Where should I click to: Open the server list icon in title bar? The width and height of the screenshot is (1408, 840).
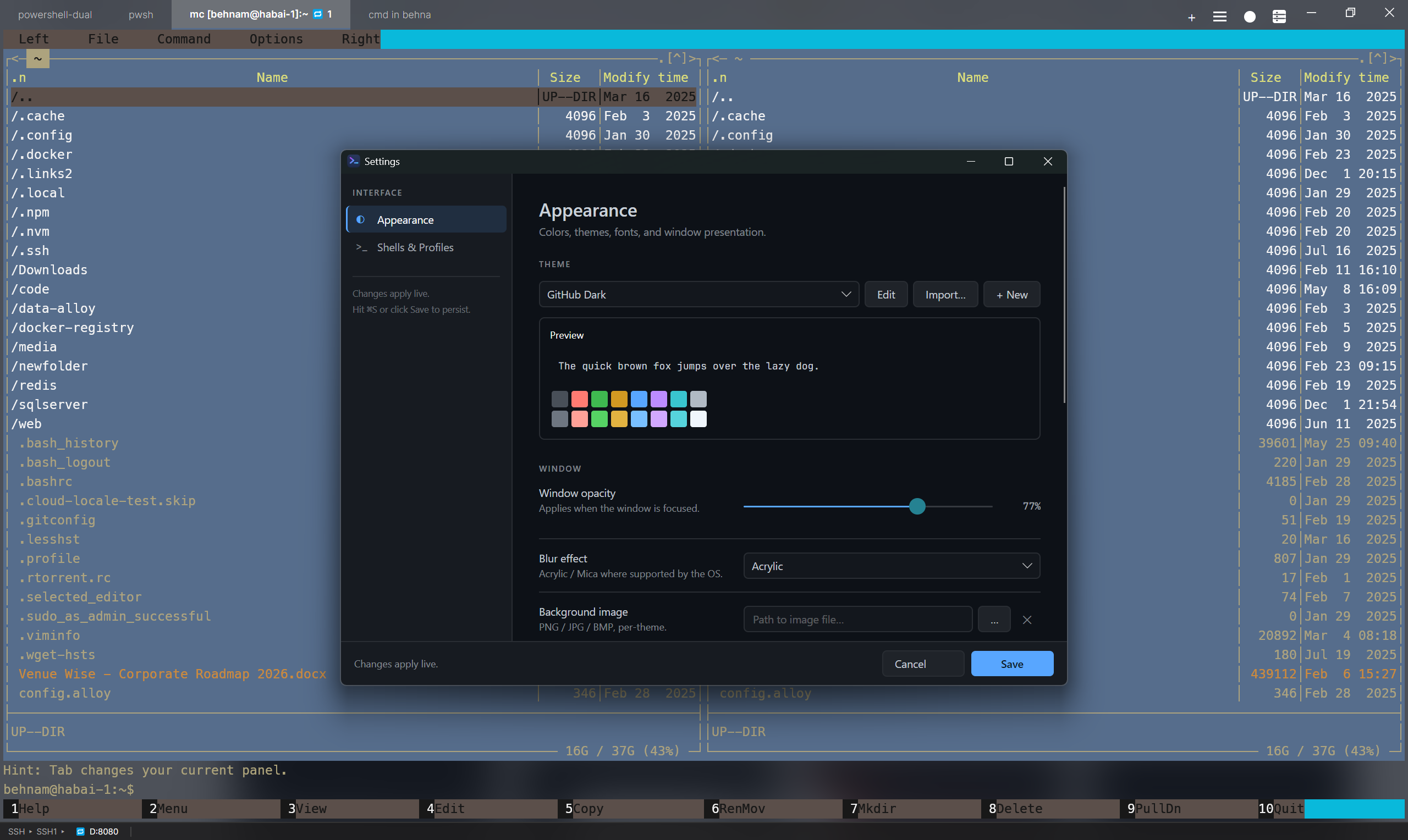[1279, 17]
